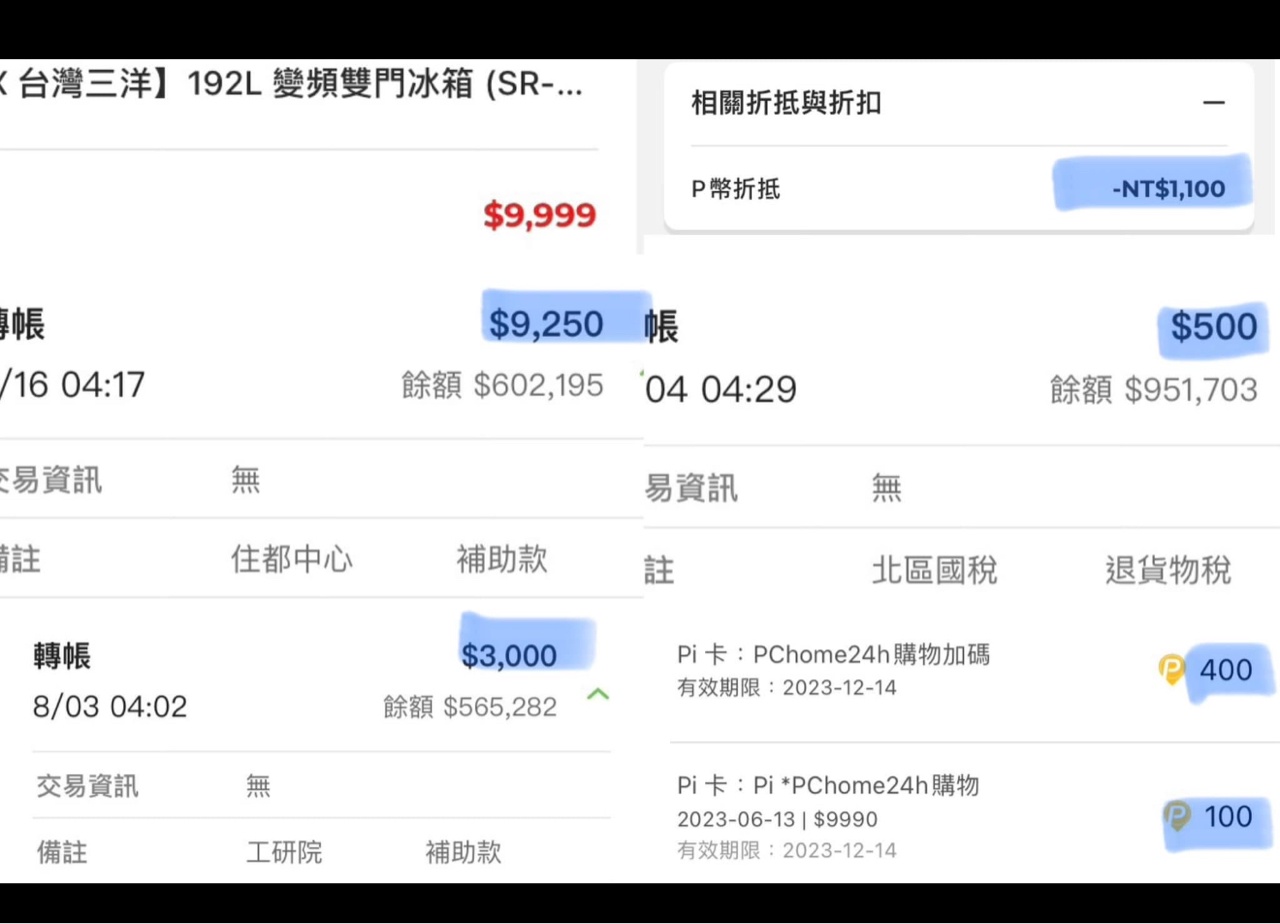Select the 工研院 remark
Image resolution: width=1280 pixels, height=924 pixels.
point(284,852)
